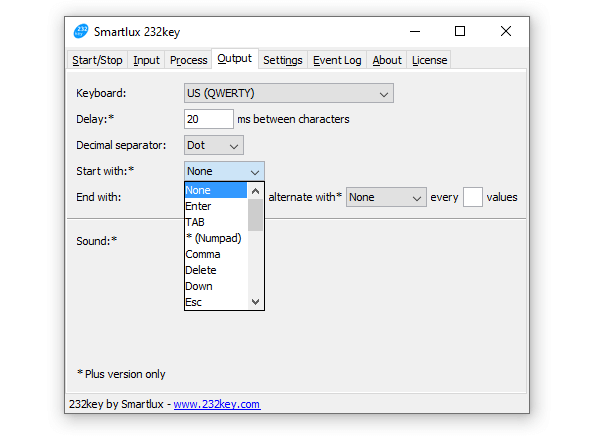Image resolution: width=600 pixels, height=436 pixels.
Task: Open the alternate with dropdown
Action: pos(386,198)
